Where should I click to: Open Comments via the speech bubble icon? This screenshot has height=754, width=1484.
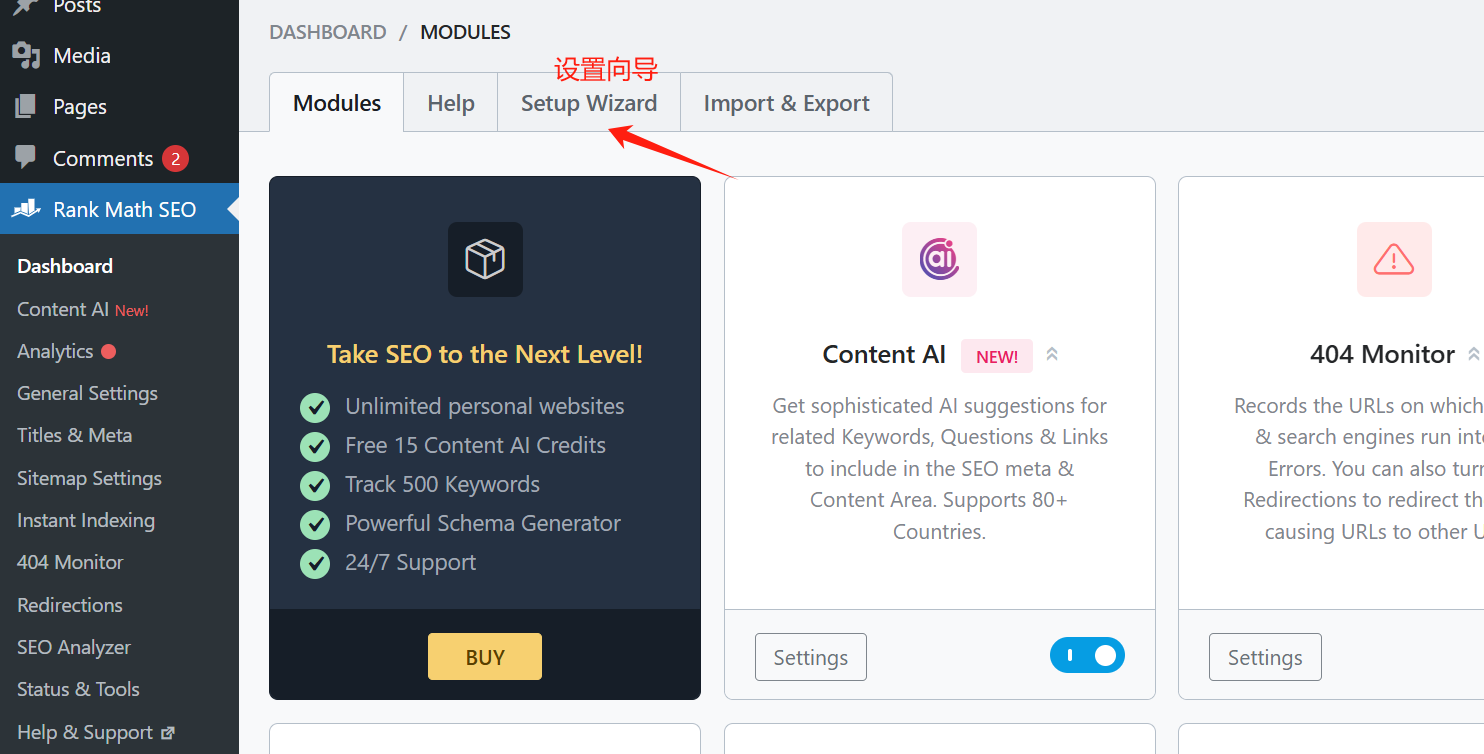27,158
